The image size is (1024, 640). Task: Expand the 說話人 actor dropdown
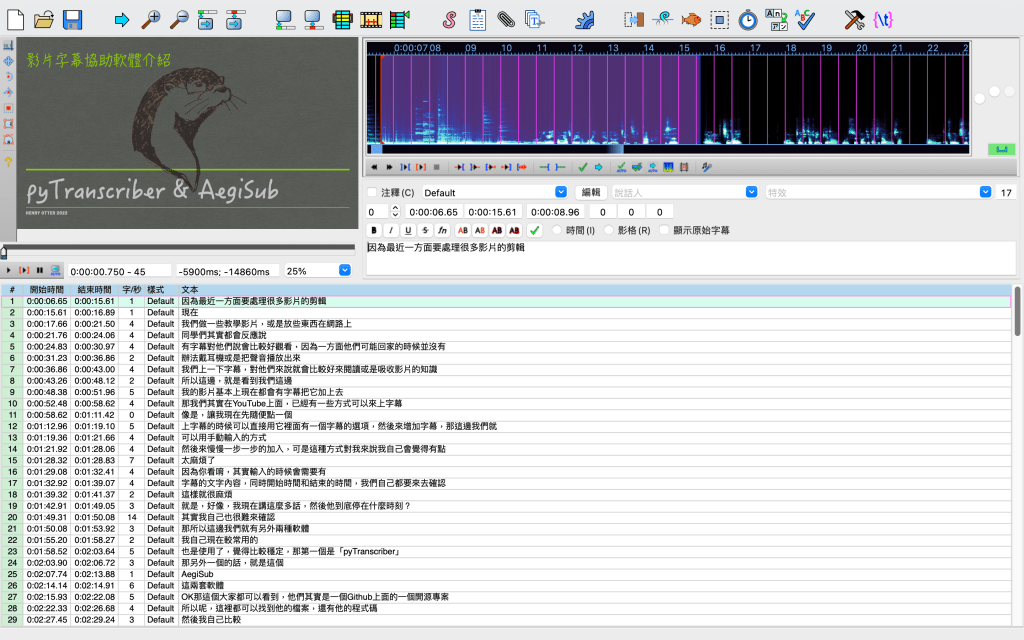coord(752,192)
